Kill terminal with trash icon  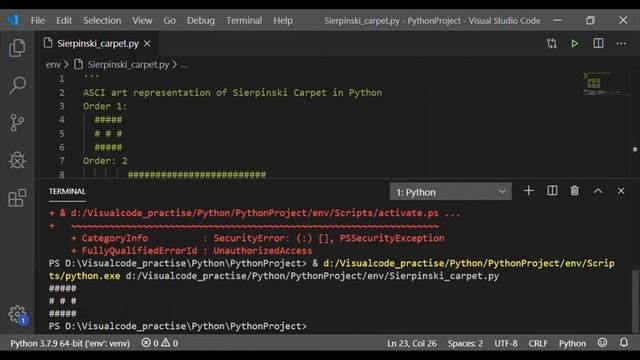pyautogui.click(x=575, y=191)
